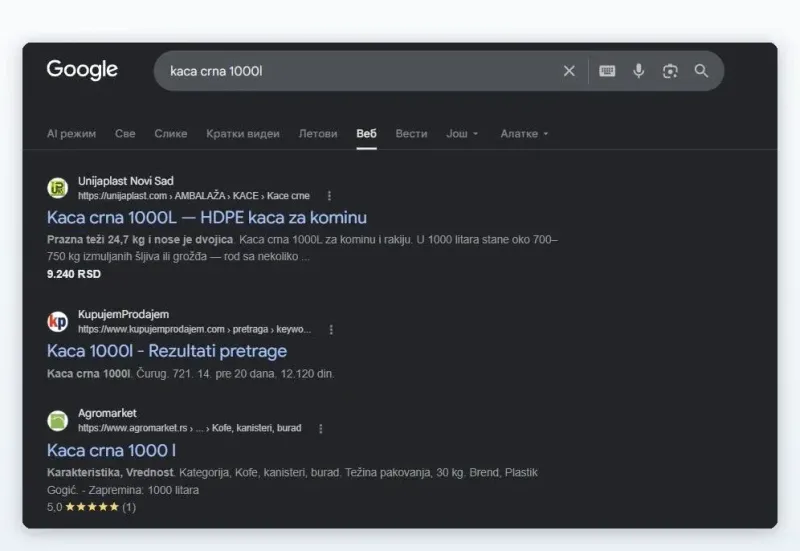This screenshot has height=551, width=800.
Task: Open the Вести tab
Action: (x=411, y=134)
